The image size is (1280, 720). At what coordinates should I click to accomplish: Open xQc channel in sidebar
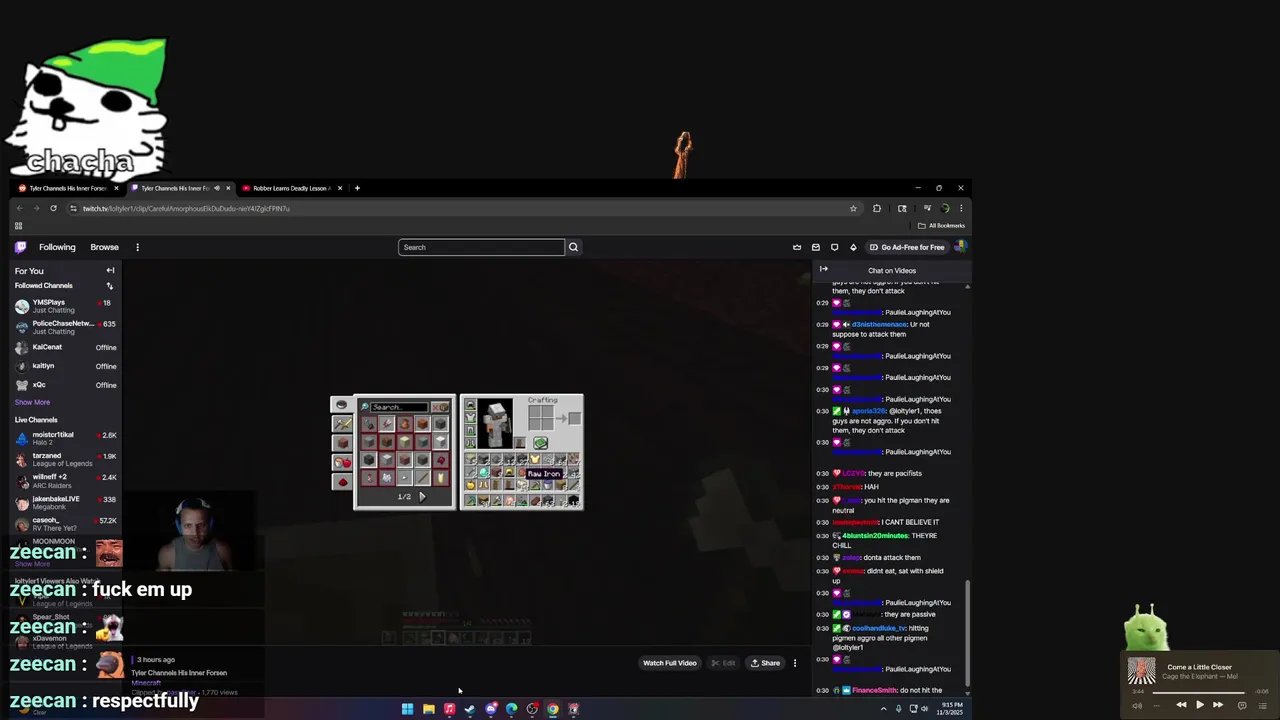pyautogui.click(x=66, y=385)
